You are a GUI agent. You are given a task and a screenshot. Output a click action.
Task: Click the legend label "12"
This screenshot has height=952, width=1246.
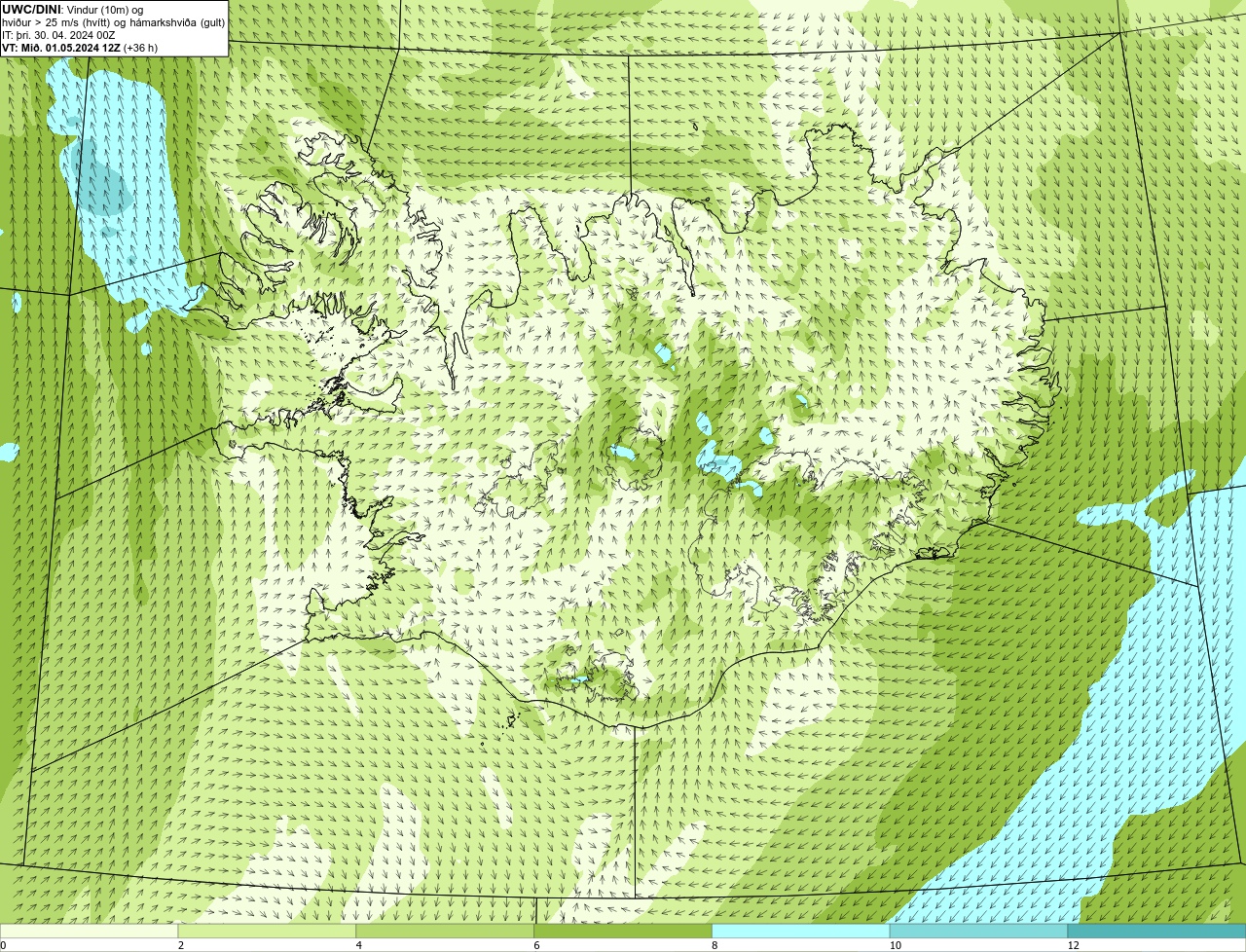(x=1073, y=945)
